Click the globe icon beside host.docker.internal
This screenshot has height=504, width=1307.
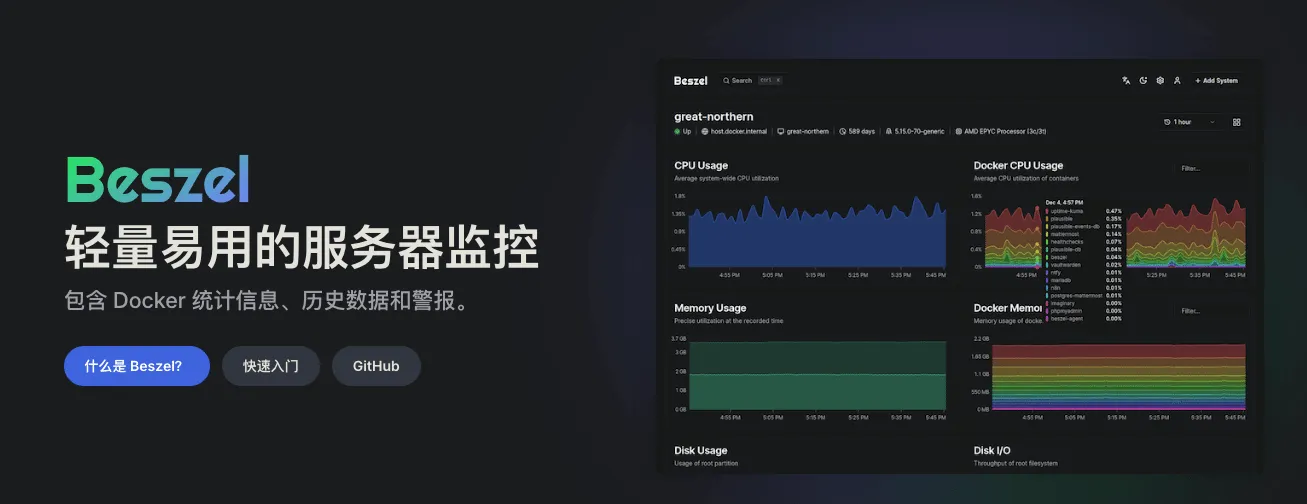[x=705, y=131]
